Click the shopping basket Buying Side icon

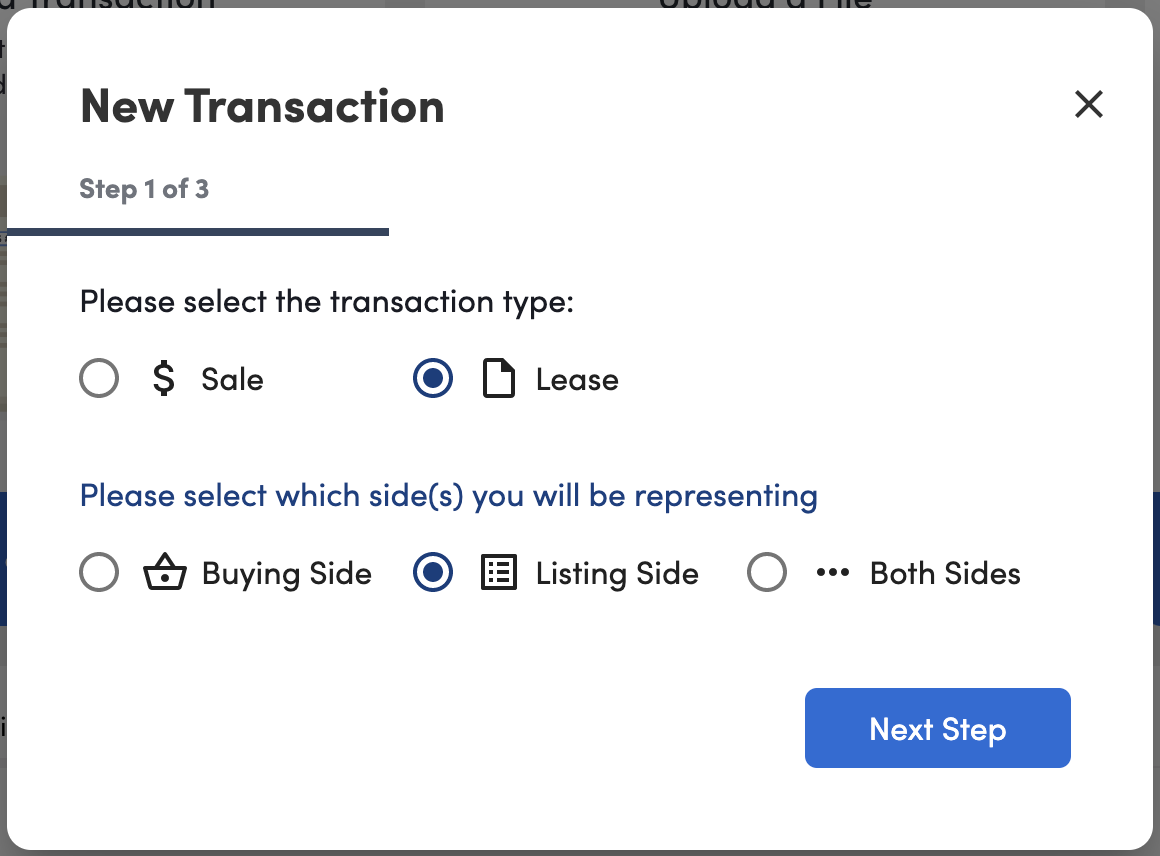[x=164, y=572]
